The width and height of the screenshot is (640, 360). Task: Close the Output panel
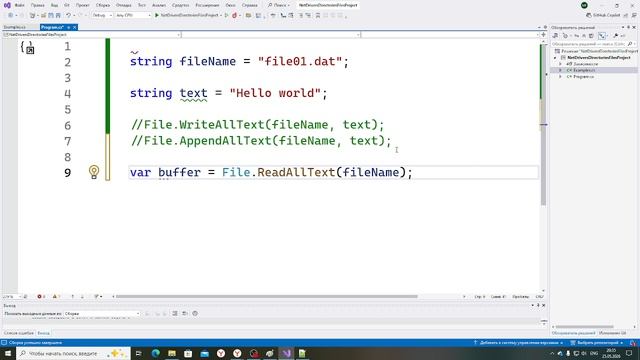point(543,305)
